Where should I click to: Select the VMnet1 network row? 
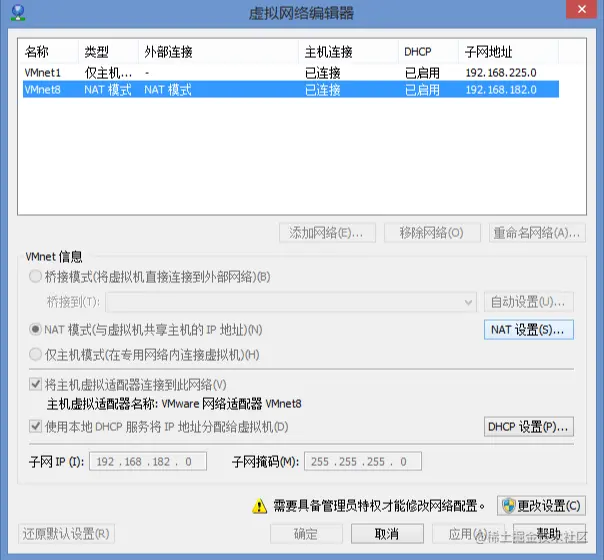pos(291,72)
